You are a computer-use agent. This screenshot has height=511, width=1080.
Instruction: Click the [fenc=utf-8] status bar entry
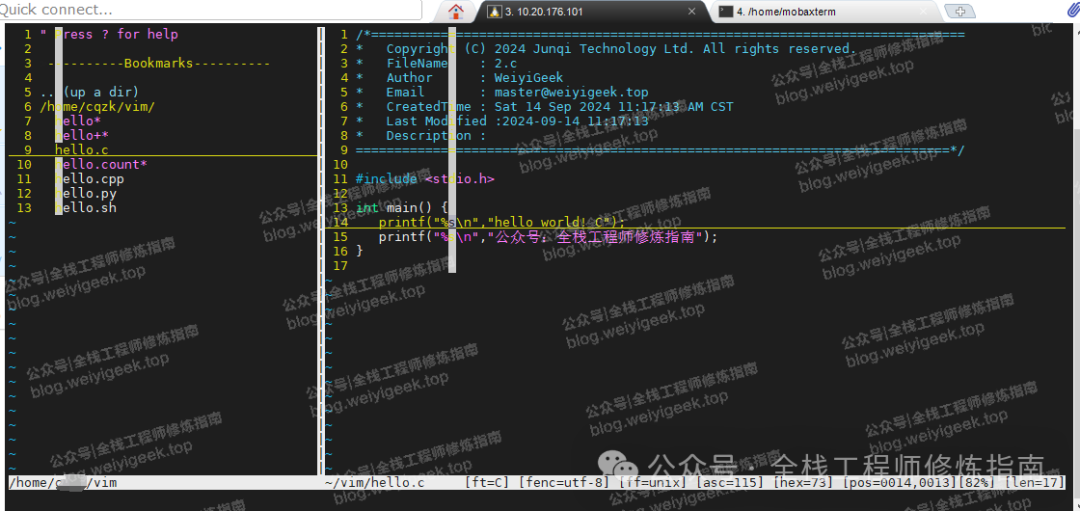coord(565,483)
